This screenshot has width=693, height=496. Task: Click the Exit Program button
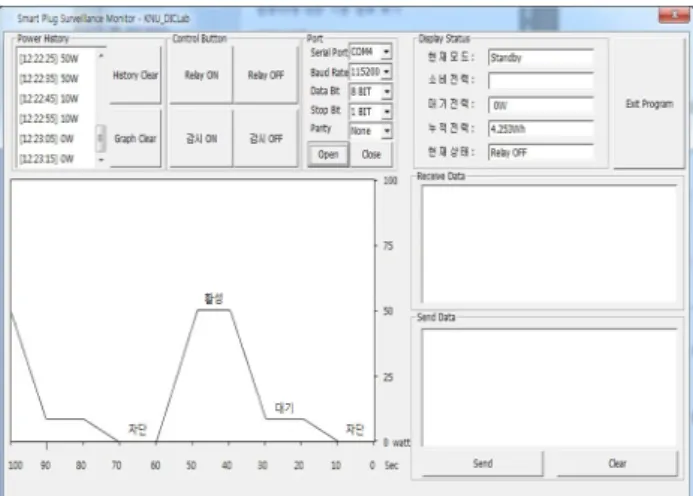pos(649,104)
